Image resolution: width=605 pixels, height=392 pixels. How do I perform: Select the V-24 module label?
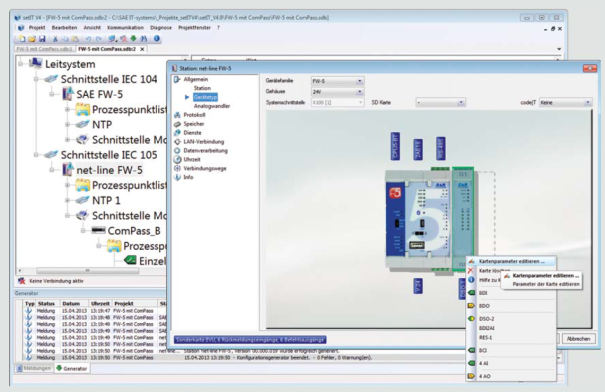[418, 286]
